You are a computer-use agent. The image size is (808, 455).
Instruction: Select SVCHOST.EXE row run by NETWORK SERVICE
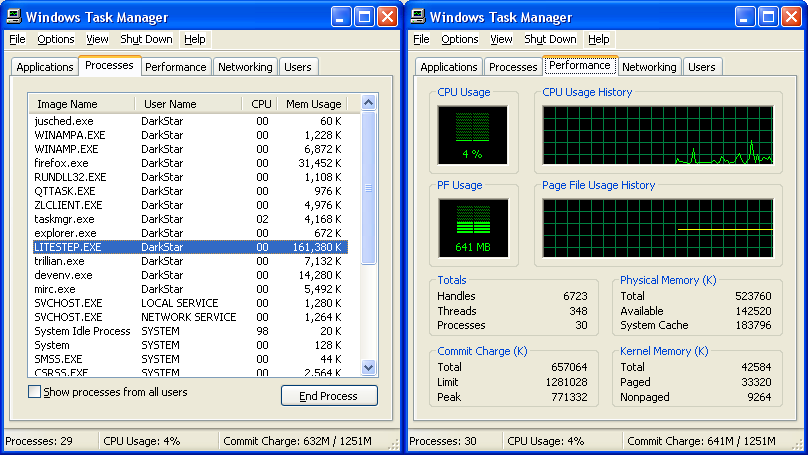pos(190,317)
